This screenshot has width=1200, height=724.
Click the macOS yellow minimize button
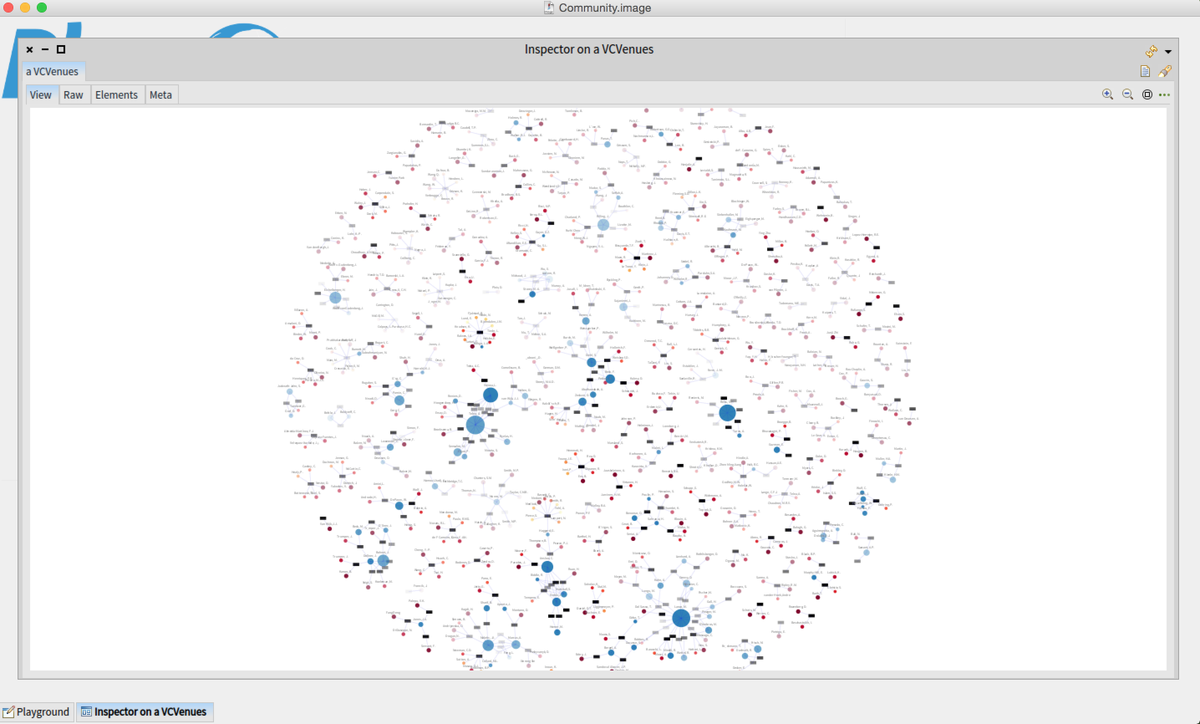[x=25, y=8]
